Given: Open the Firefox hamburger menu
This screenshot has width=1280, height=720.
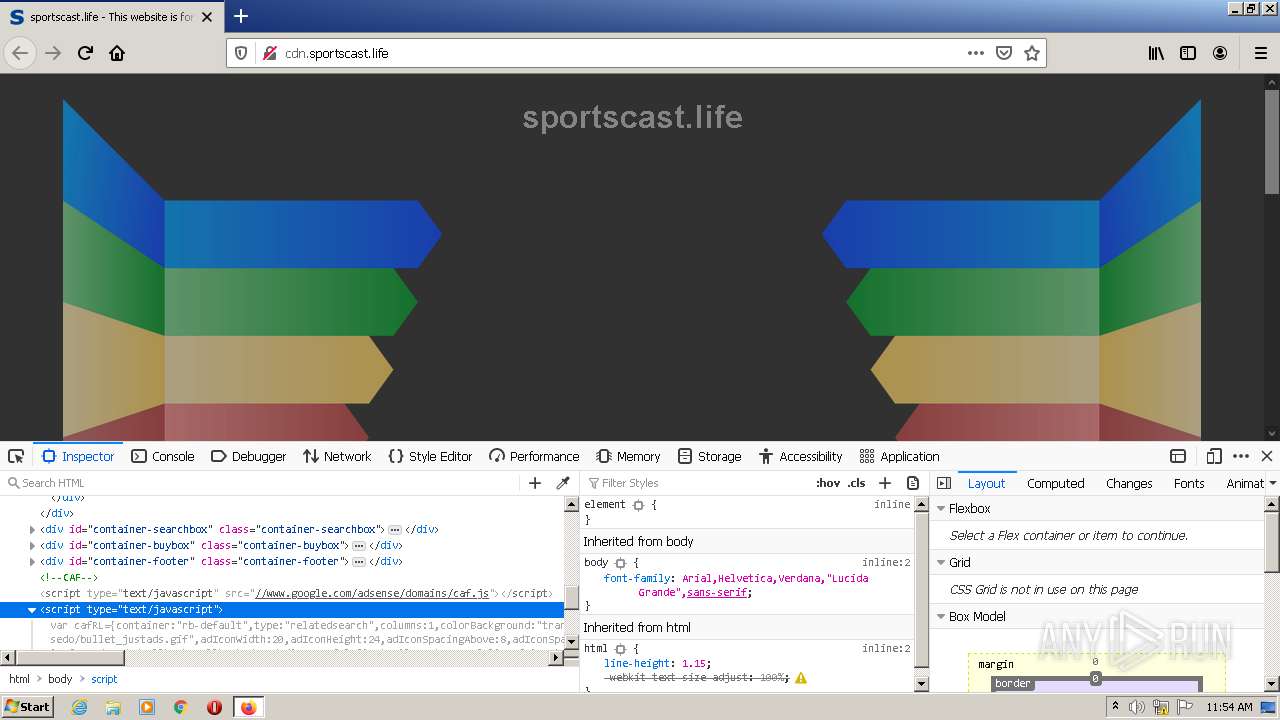Looking at the screenshot, I should (1261, 53).
